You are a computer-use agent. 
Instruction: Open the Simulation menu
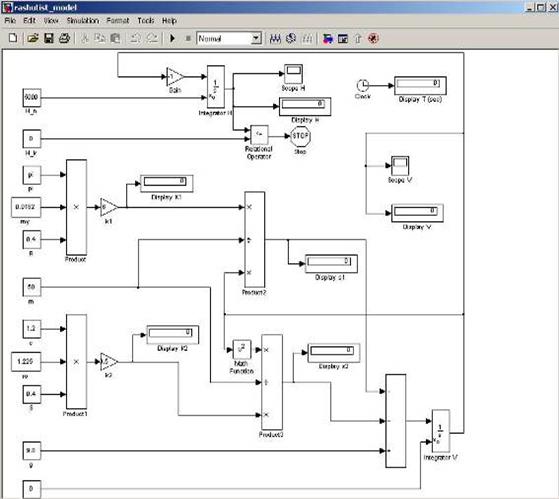coord(83,21)
